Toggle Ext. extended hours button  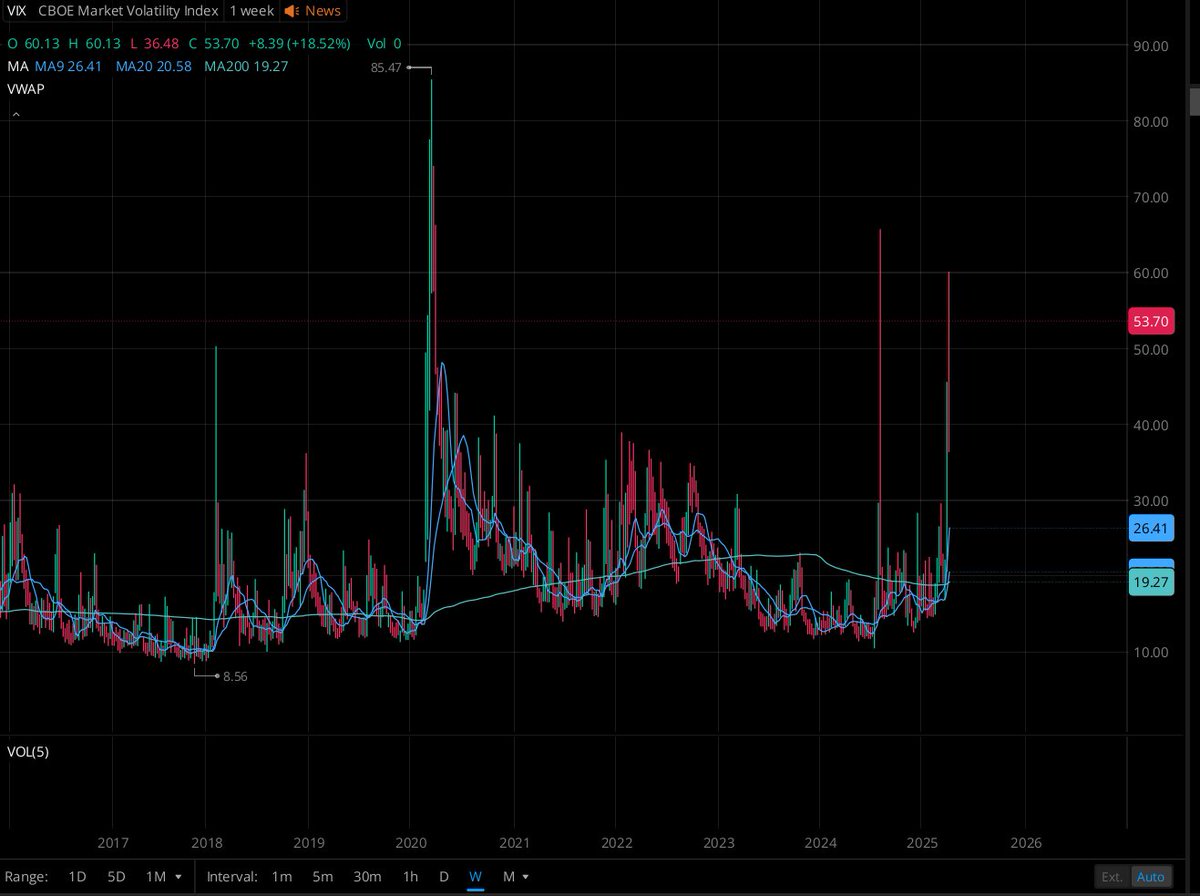tap(1112, 877)
